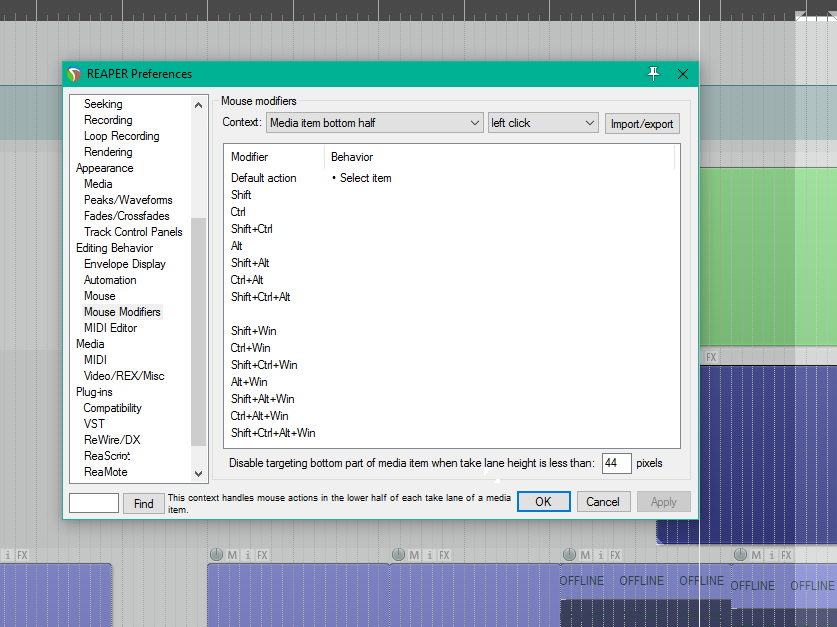Click the preferences category list scrollbar thumb
837x627 pixels.
pyautogui.click(x=199, y=331)
